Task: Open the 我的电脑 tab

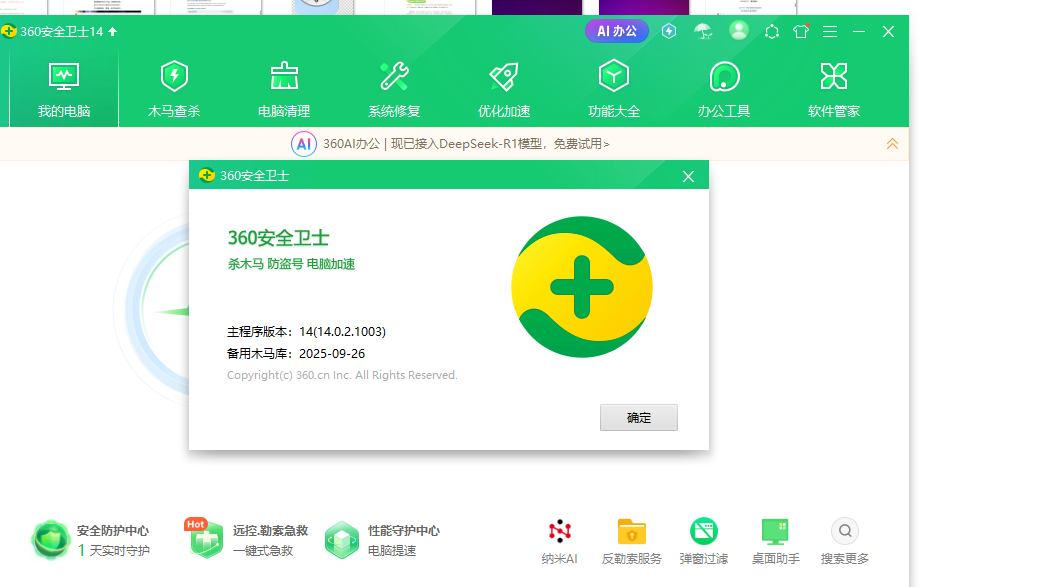Action: [x=63, y=89]
